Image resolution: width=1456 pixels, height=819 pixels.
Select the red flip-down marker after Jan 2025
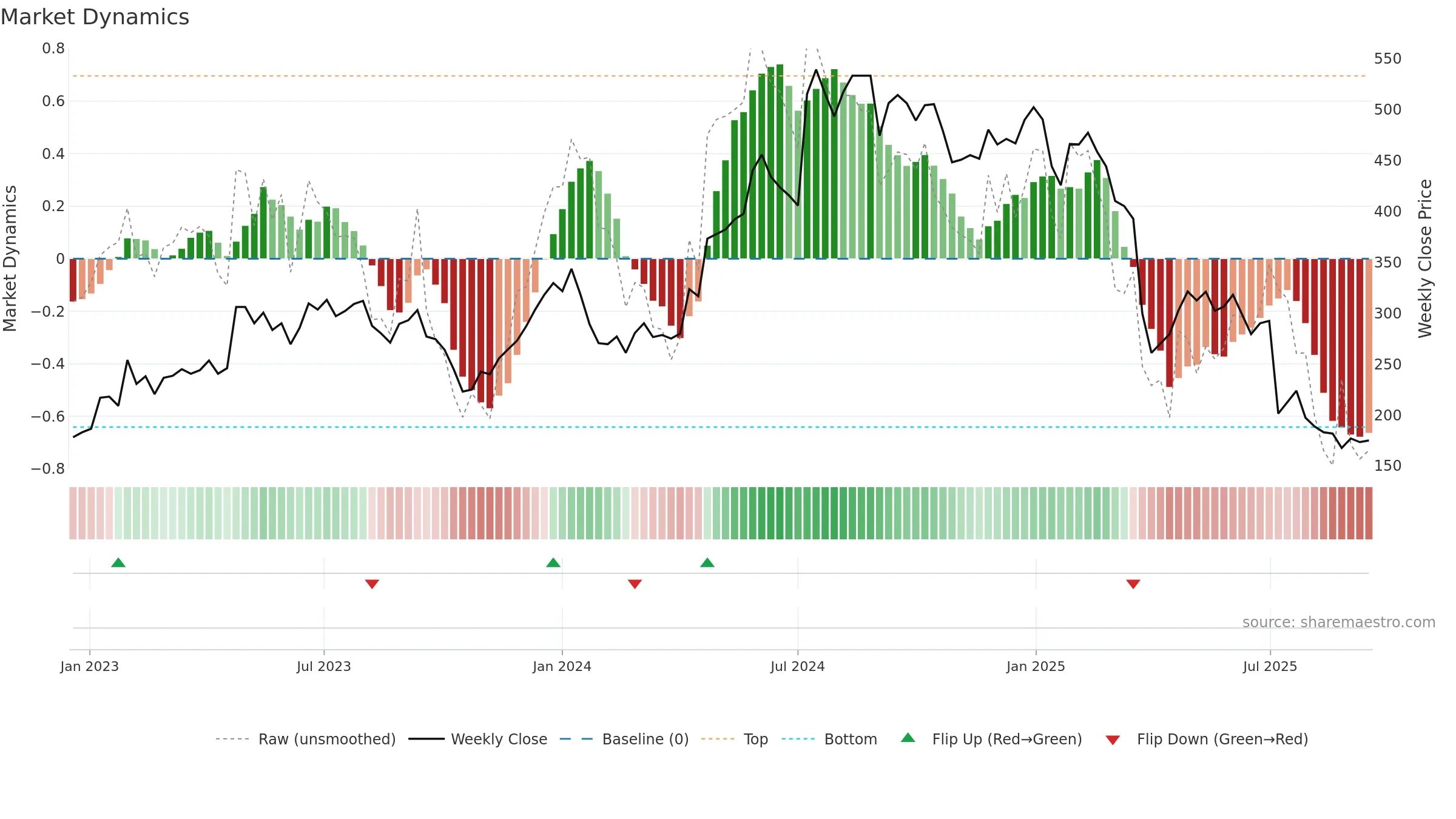pos(1133,584)
